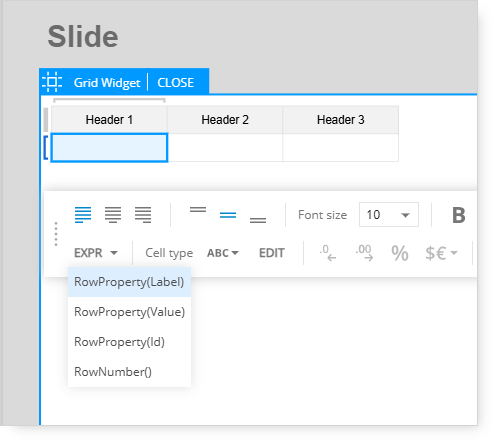Click the CLOSE button of Grid Widget
This screenshot has height=441, width=493.
176,82
